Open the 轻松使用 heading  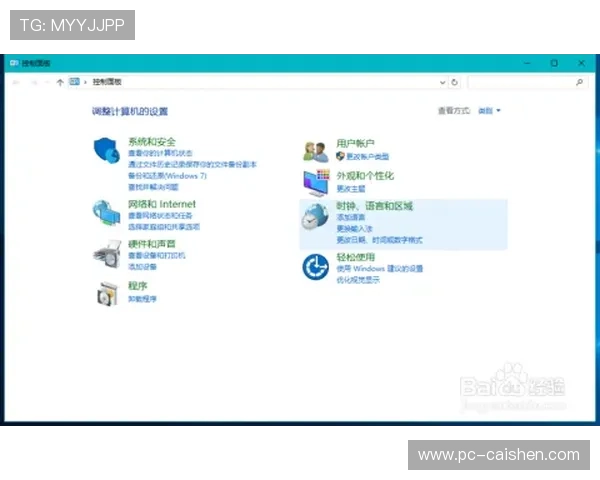[x=355, y=257]
